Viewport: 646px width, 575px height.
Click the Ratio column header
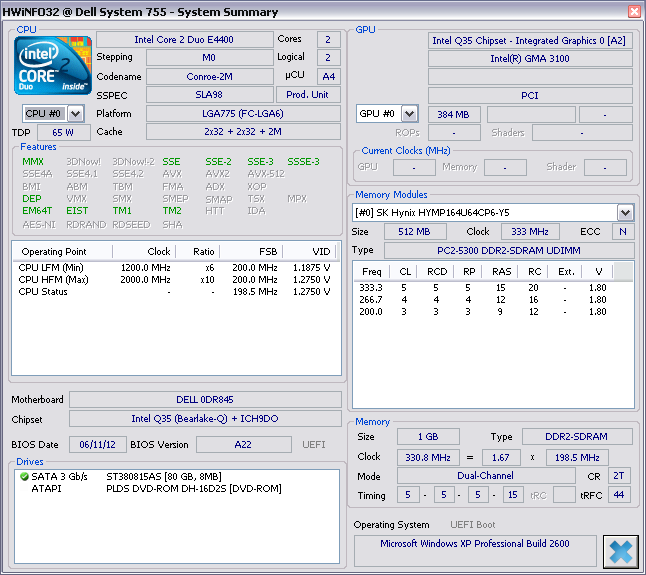(198, 251)
